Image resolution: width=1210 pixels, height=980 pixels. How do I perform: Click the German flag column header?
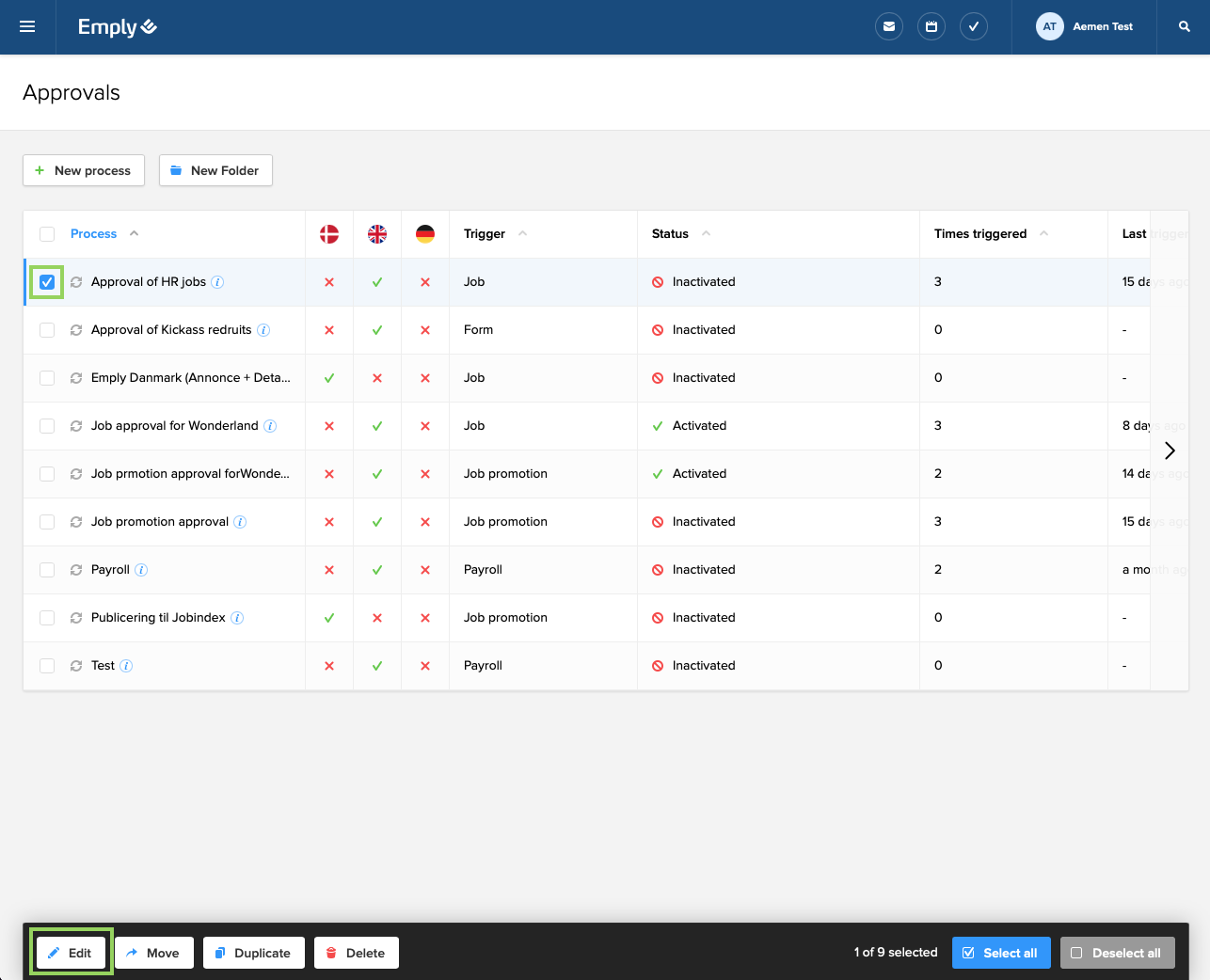(x=425, y=234)
